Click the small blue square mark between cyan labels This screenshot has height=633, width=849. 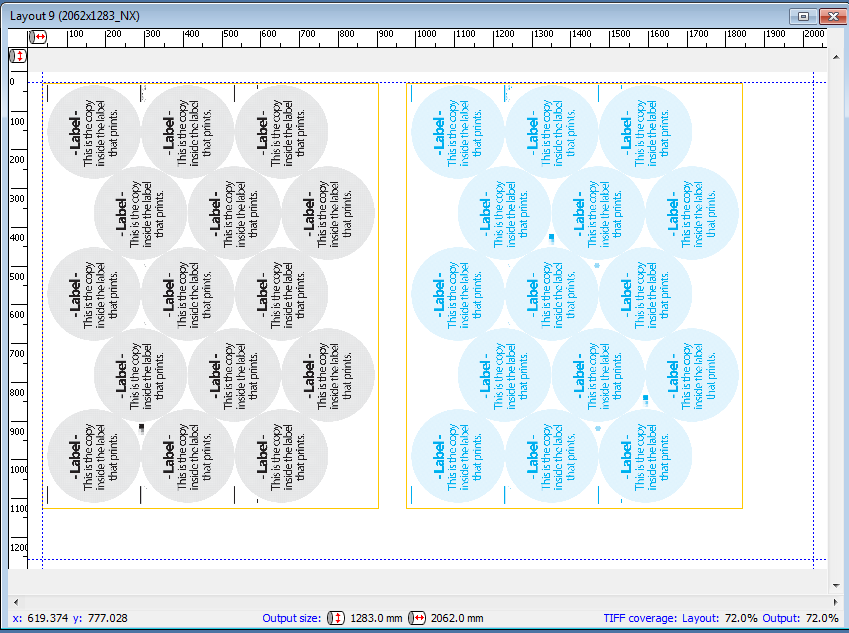[x=551, y=237]
